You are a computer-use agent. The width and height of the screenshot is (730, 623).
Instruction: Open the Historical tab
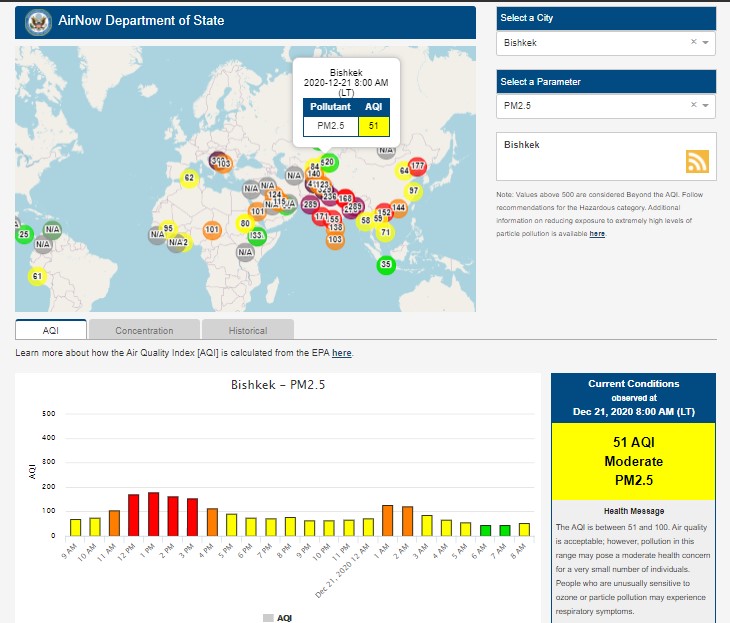point(248,330)
